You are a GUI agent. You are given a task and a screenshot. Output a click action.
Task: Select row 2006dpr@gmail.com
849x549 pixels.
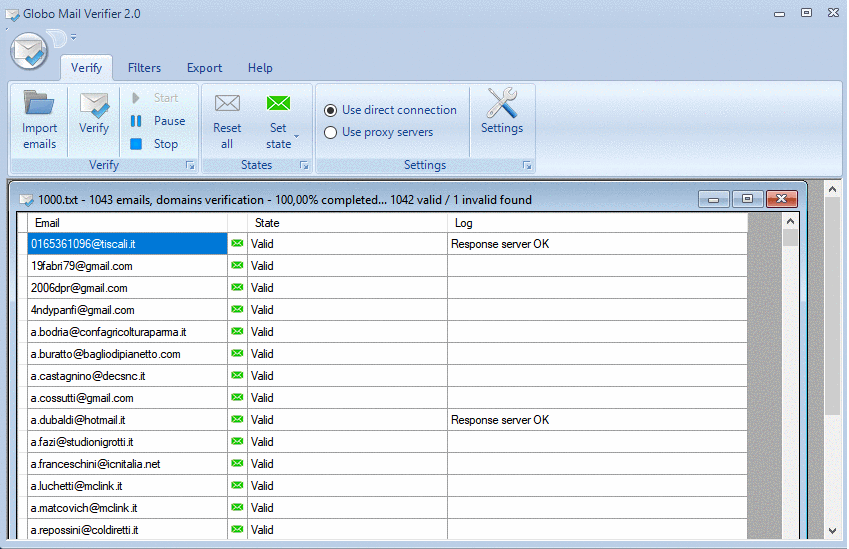point(127,288)
